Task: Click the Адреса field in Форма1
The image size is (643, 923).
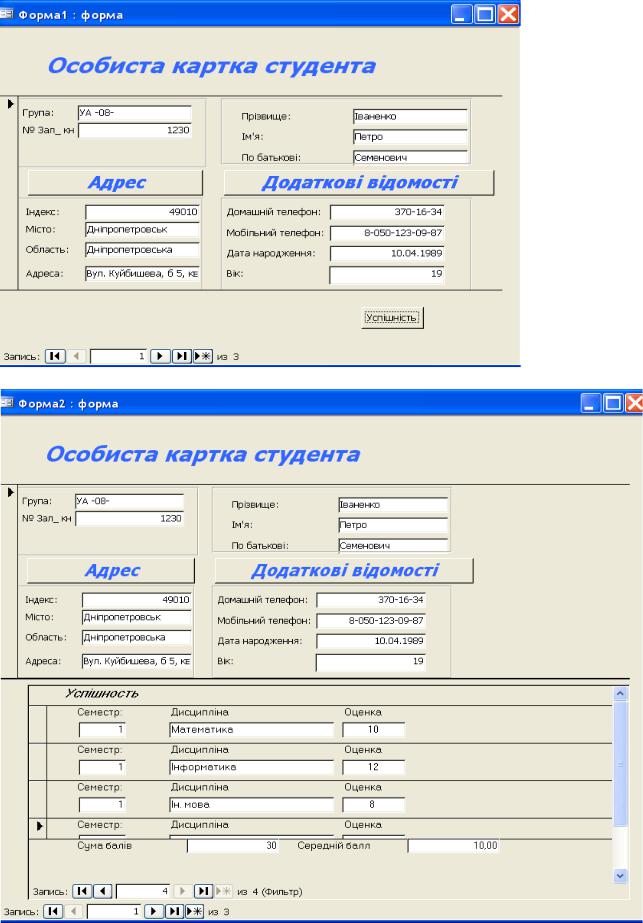Action: [x=142, y=274]
